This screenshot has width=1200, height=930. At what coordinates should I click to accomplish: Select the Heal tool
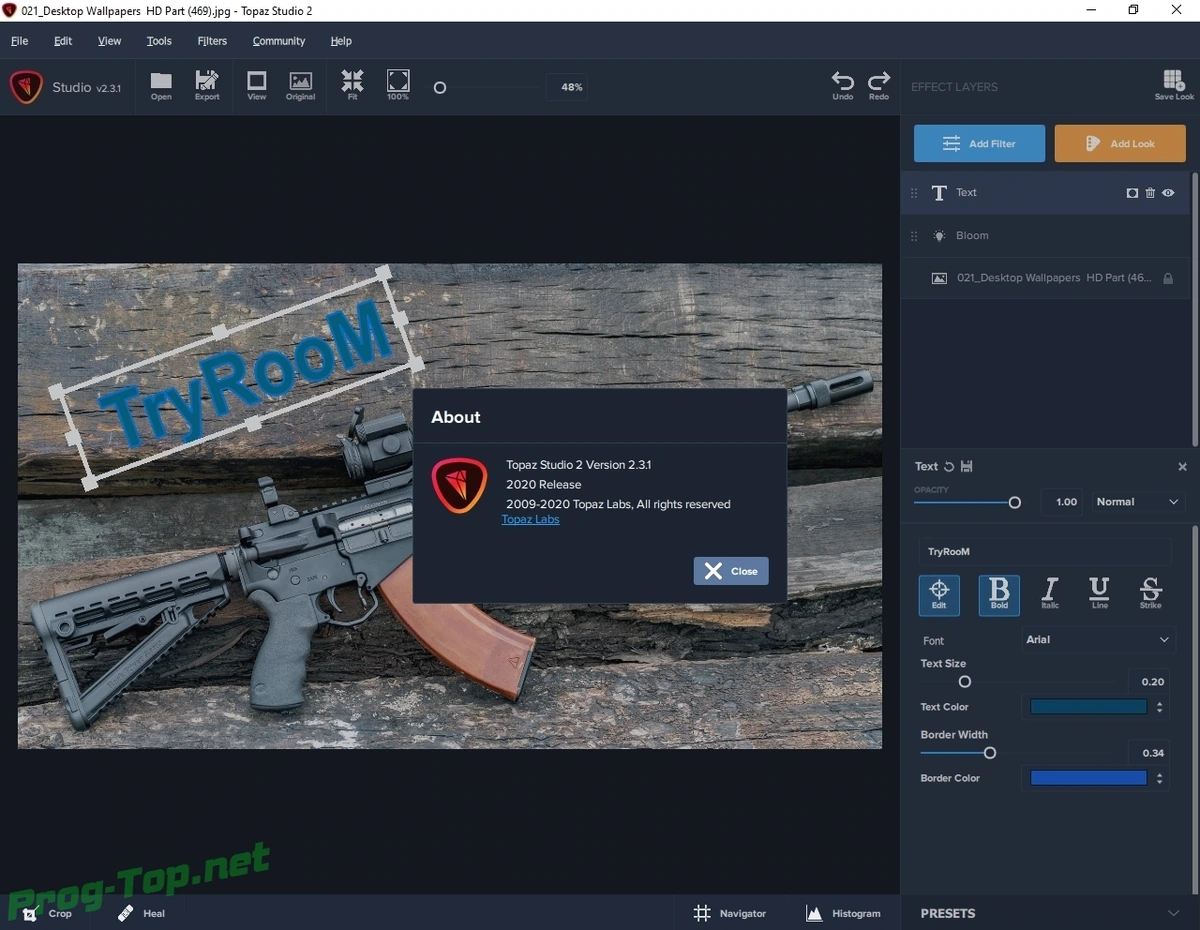141,913
